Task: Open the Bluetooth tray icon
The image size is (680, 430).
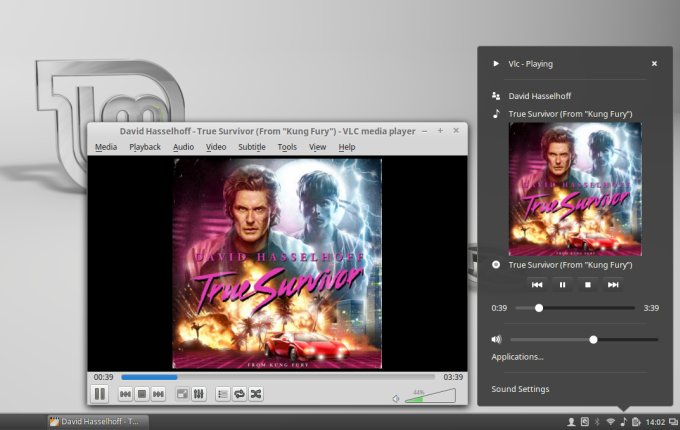Action: click(597, 421)
